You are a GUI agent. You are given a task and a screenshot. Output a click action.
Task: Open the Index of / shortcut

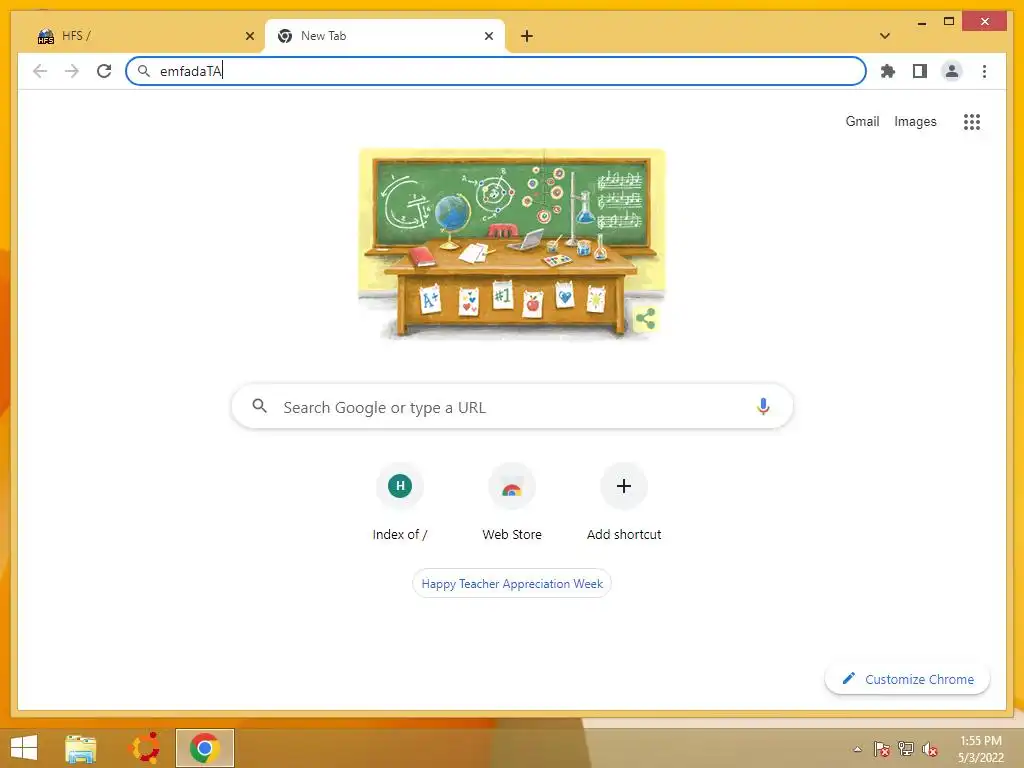[400, 502]
